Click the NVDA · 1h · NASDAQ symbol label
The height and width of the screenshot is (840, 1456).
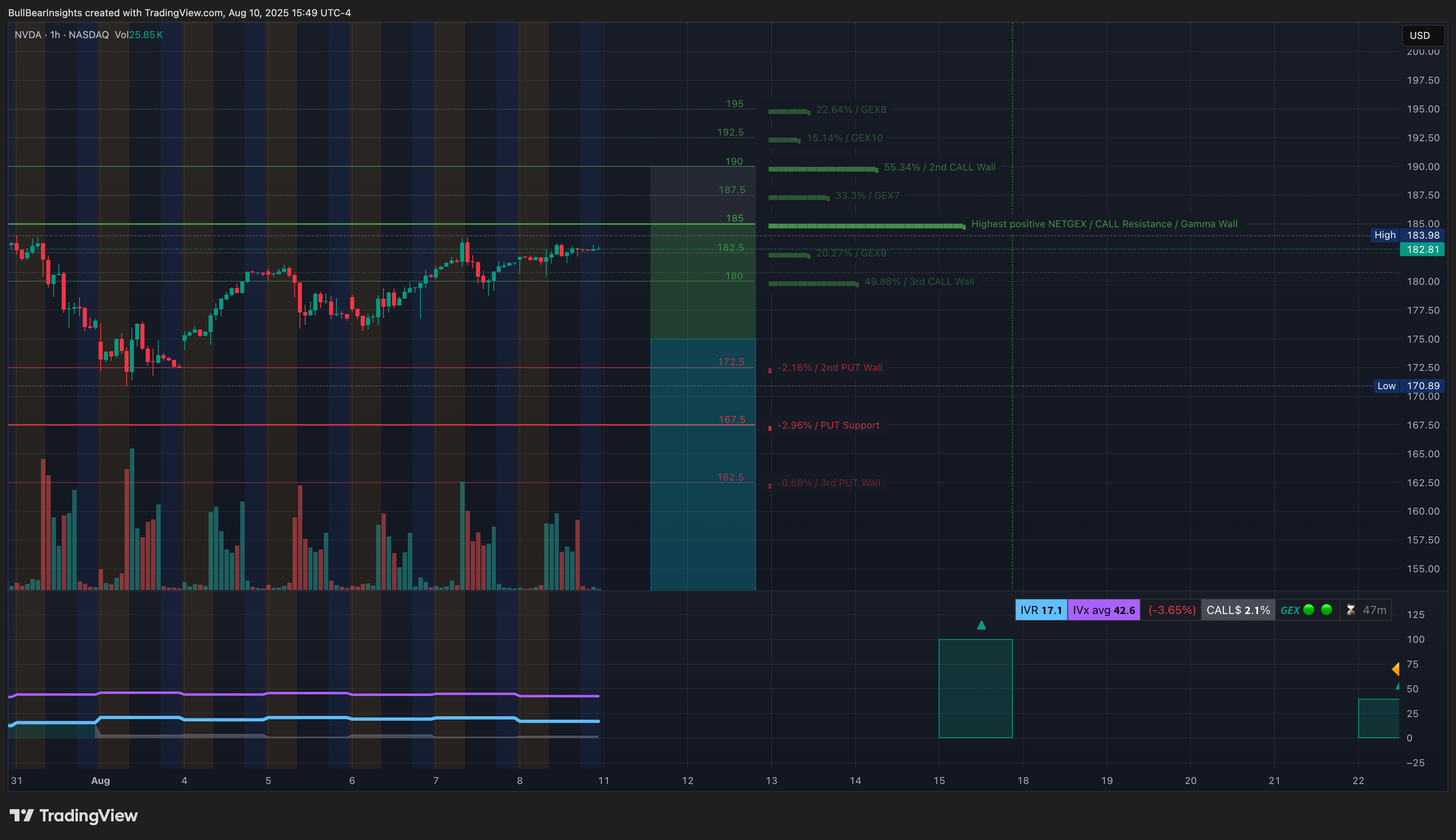(62, 34)
